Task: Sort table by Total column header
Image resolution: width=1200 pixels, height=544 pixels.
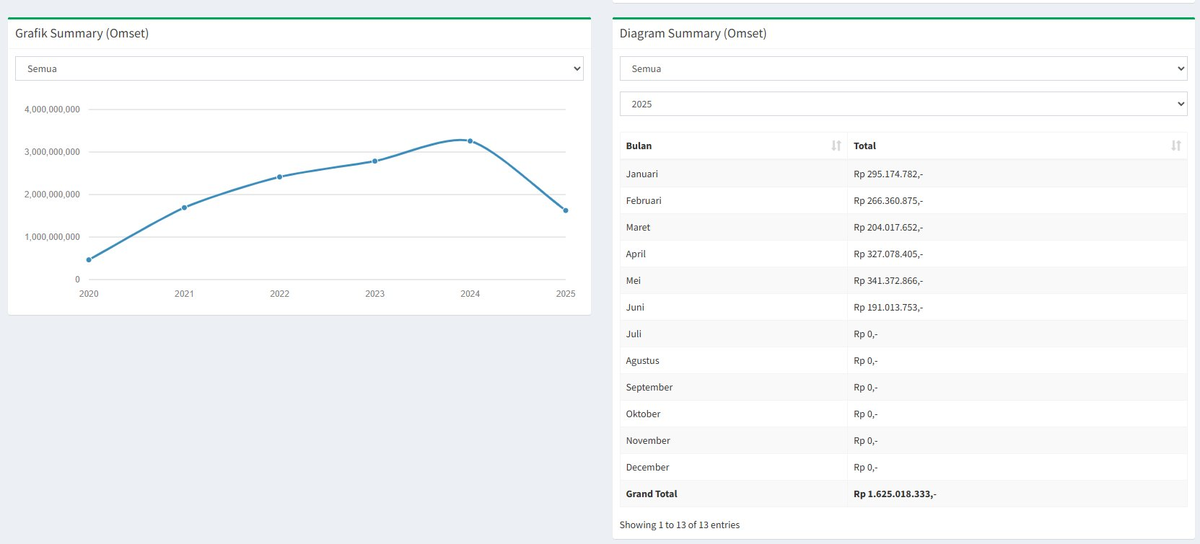Action: (x=865, y=146)
